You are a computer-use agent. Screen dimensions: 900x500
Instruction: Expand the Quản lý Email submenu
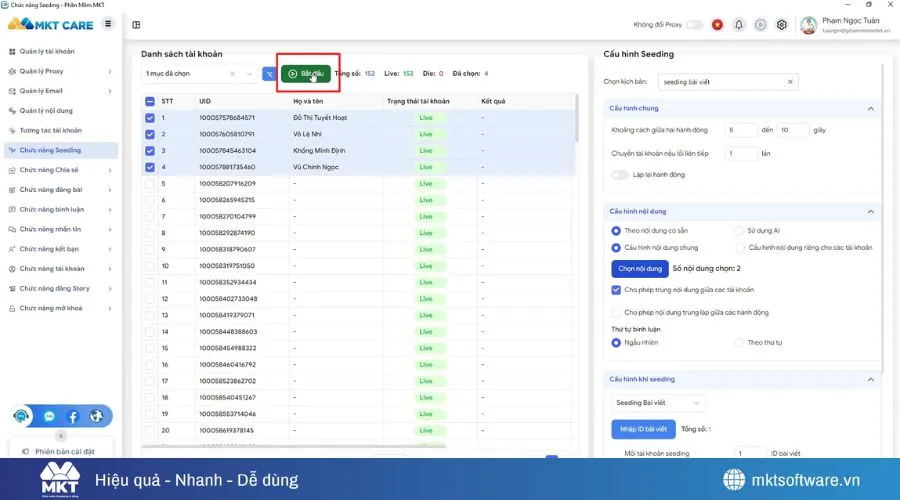[x=110, y=91]
